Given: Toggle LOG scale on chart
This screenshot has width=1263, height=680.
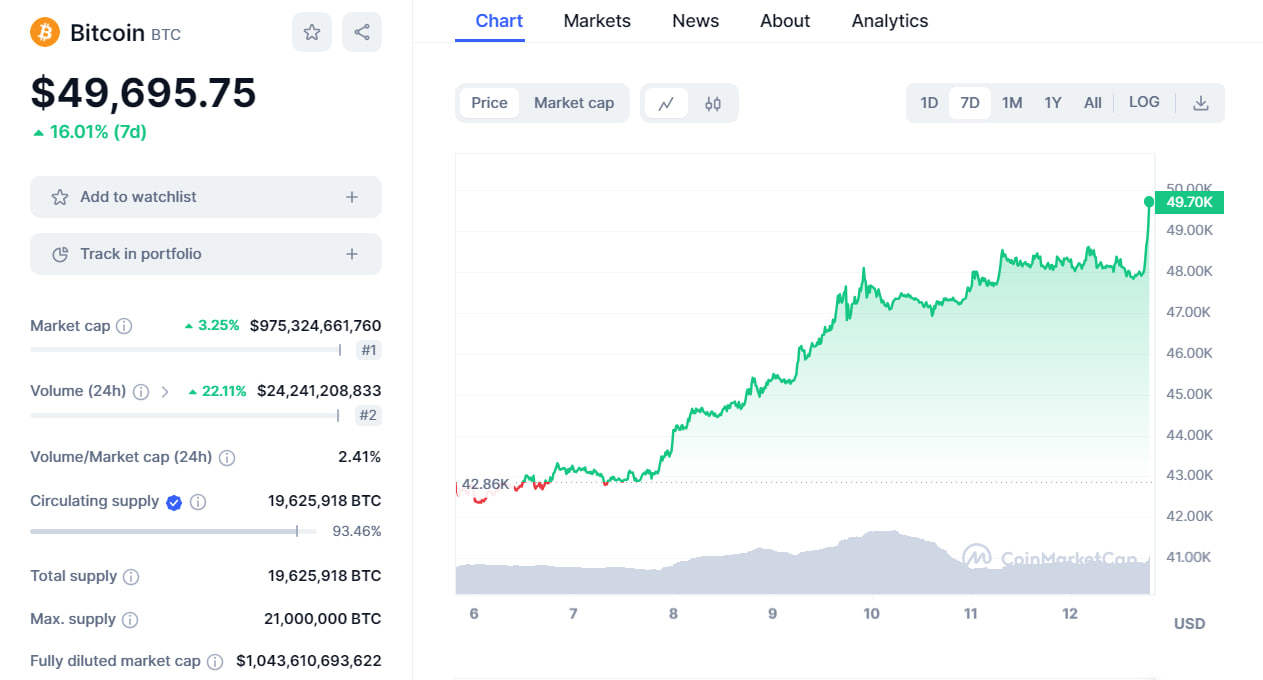Looking at the screenshot, I should click(1144, 102).
